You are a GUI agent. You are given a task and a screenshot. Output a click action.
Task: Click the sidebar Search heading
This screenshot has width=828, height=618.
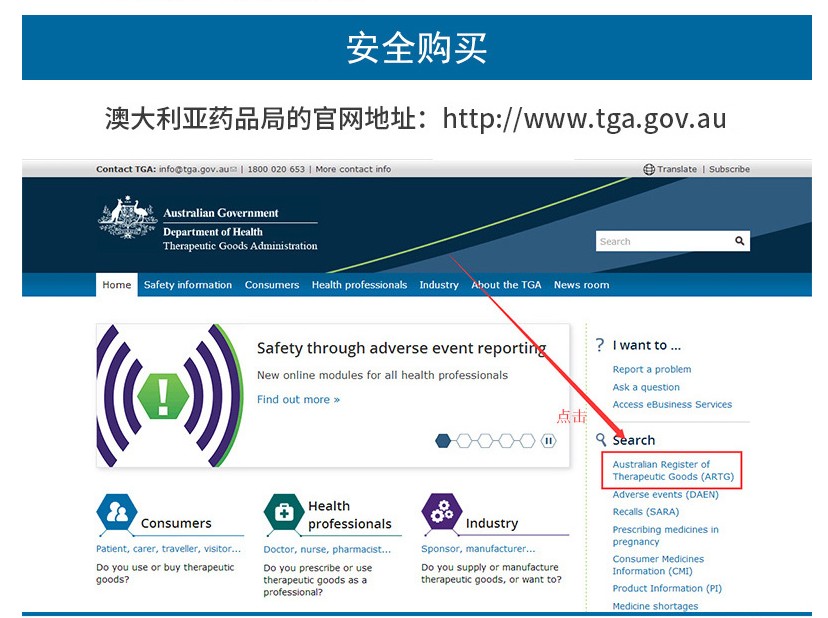click(634, 440)
